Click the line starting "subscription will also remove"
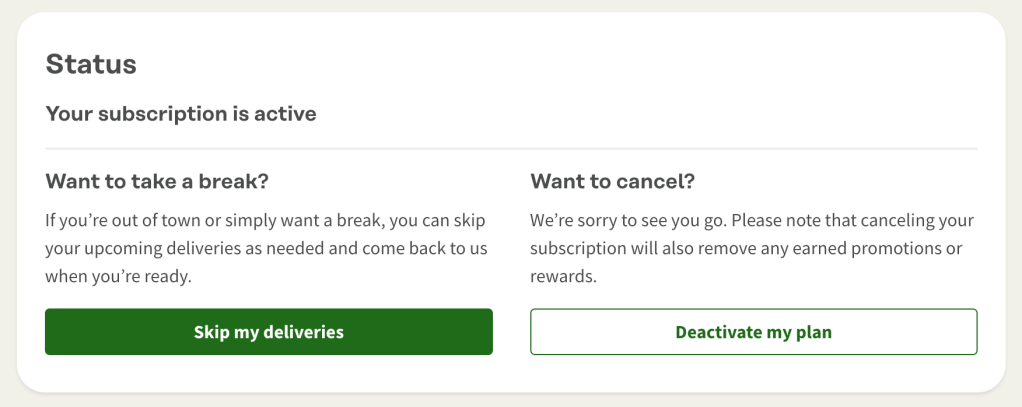 tap(746, 248)
